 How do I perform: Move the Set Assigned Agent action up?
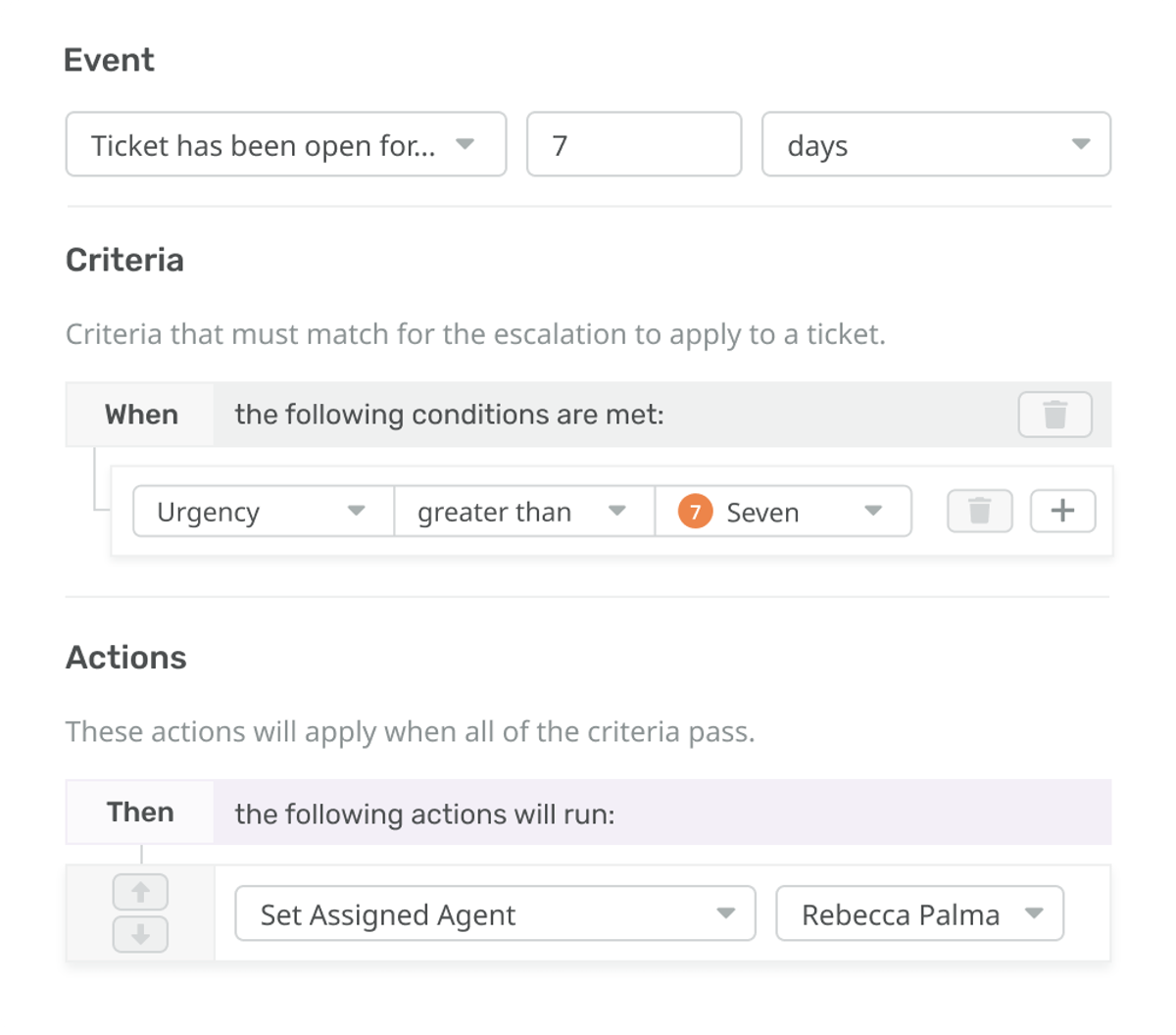click(140, 892)
